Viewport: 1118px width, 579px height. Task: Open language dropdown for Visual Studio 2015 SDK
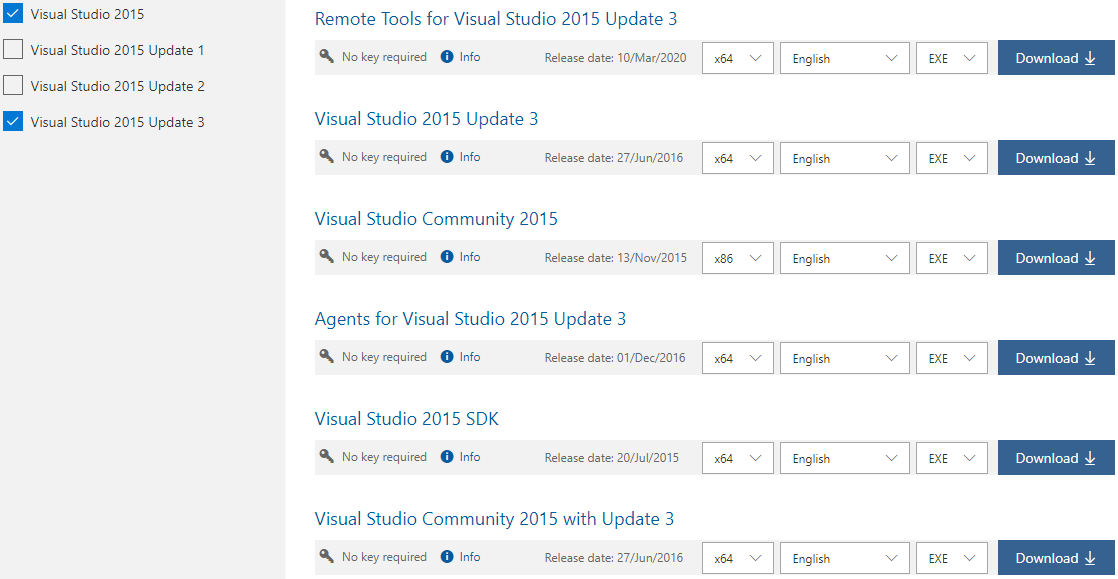[x=845, y=458]
